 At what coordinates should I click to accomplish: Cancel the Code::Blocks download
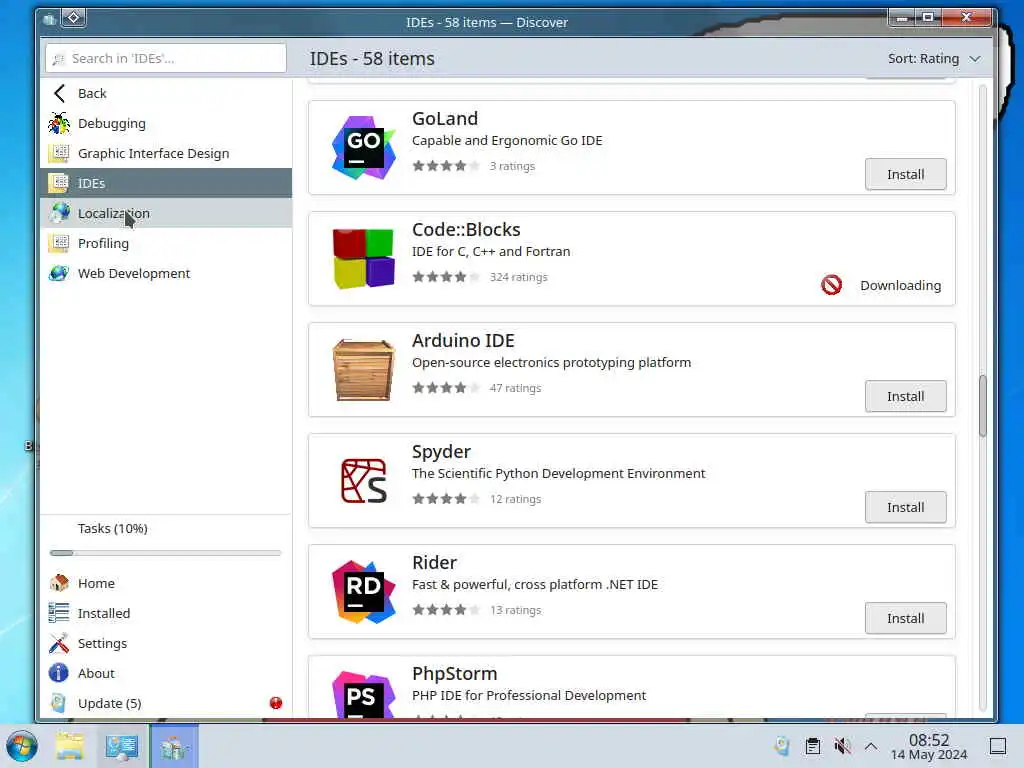[831, 285]
